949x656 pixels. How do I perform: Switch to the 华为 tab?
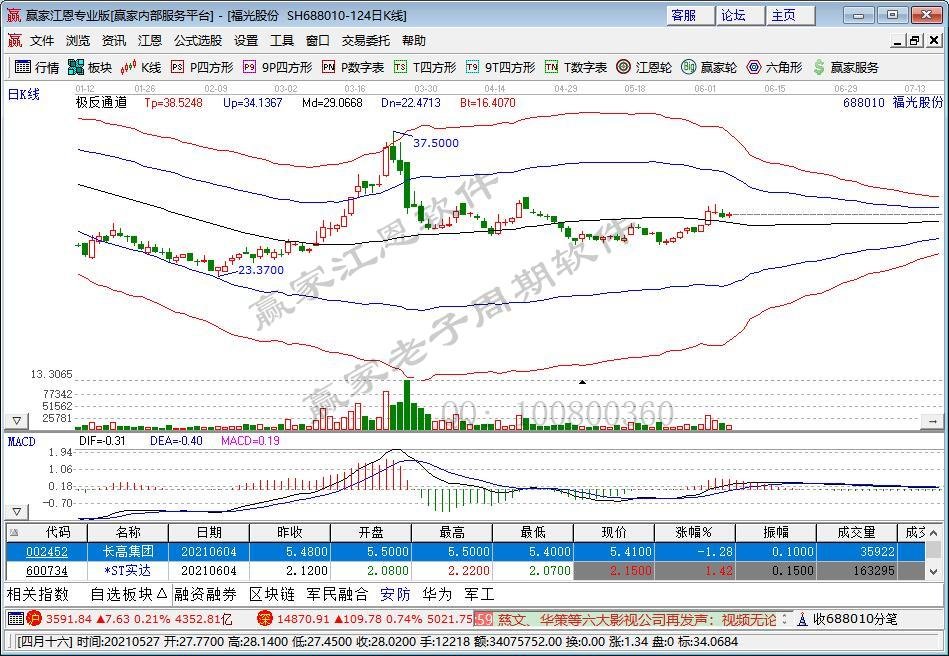[437, 594]
